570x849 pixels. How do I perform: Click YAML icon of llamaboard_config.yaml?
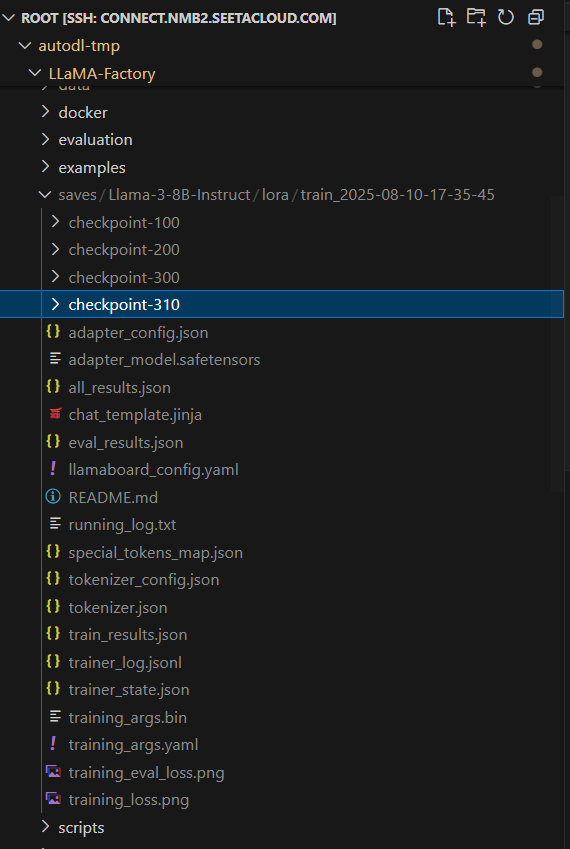pos(53,469)
